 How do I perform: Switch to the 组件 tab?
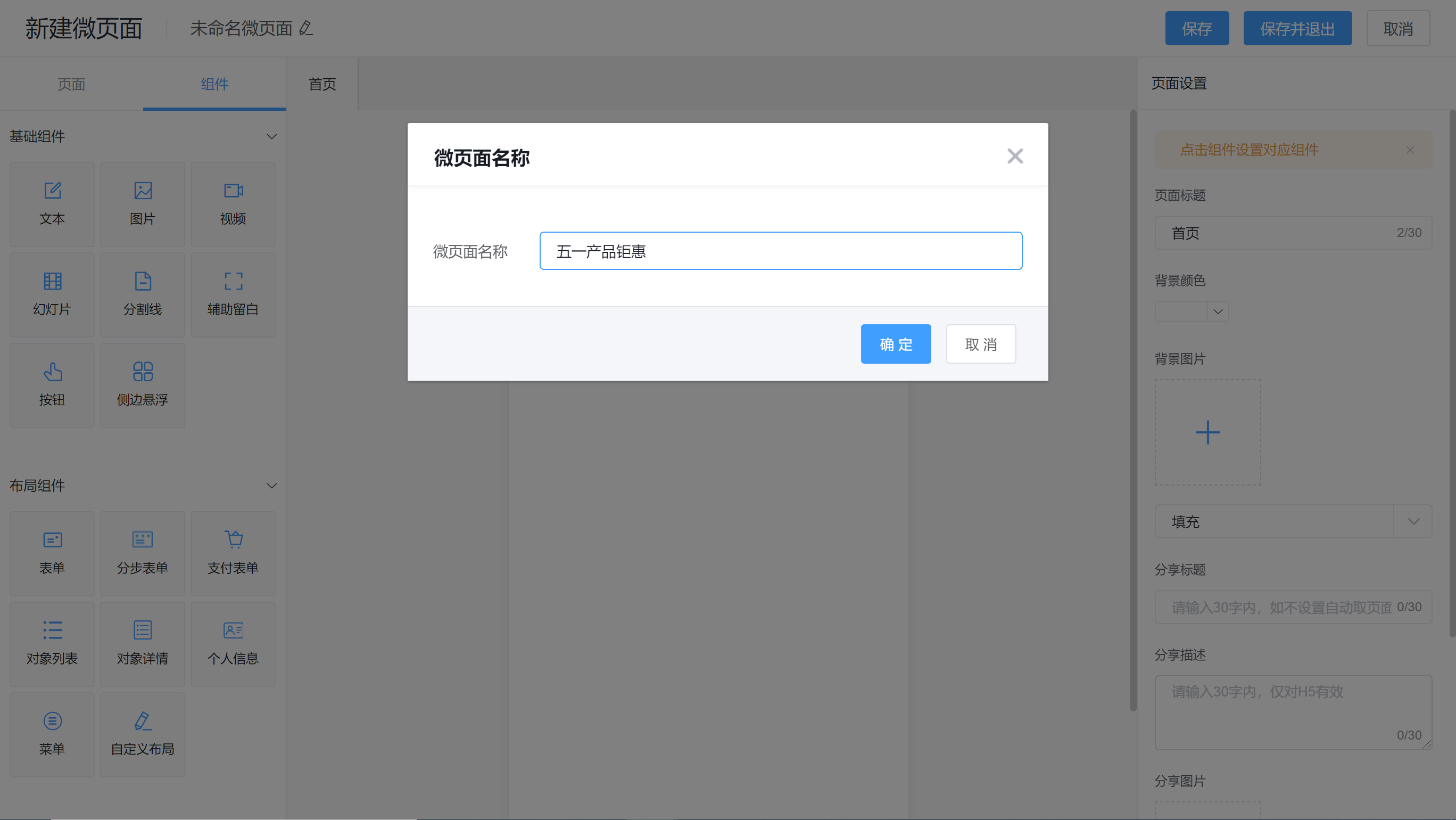(214, 84)
